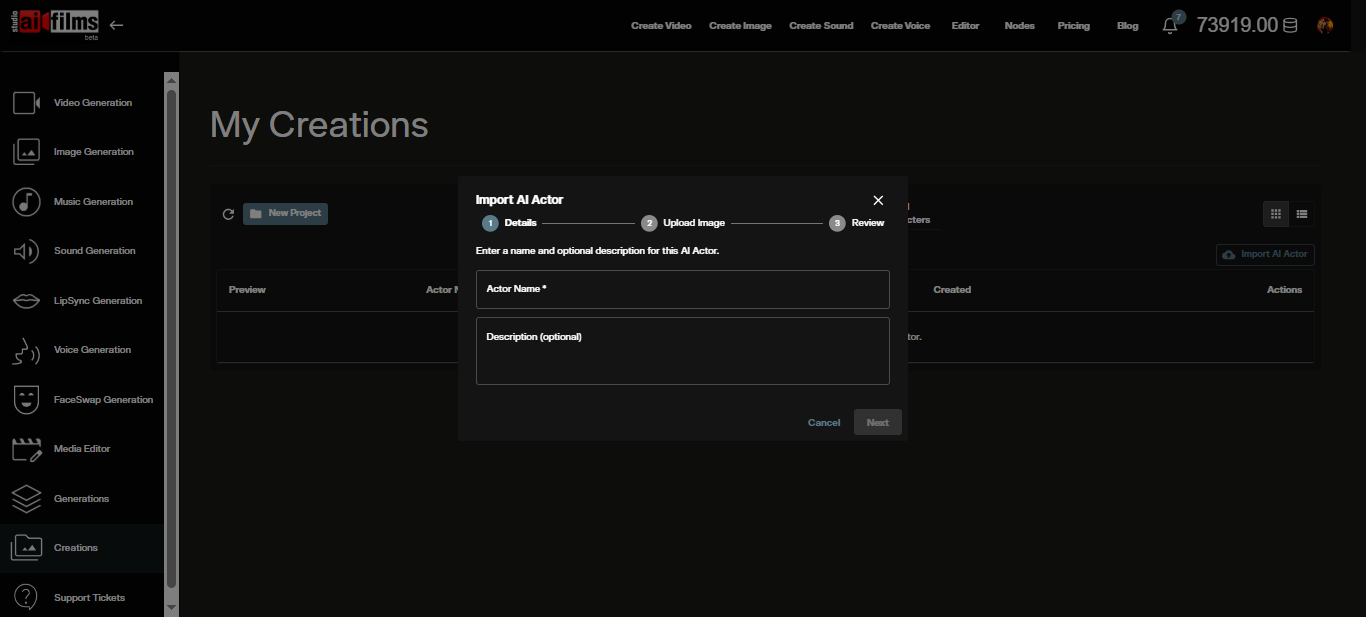Switch to the Nodes page
1366x617 pixels.
(1019, 25)
